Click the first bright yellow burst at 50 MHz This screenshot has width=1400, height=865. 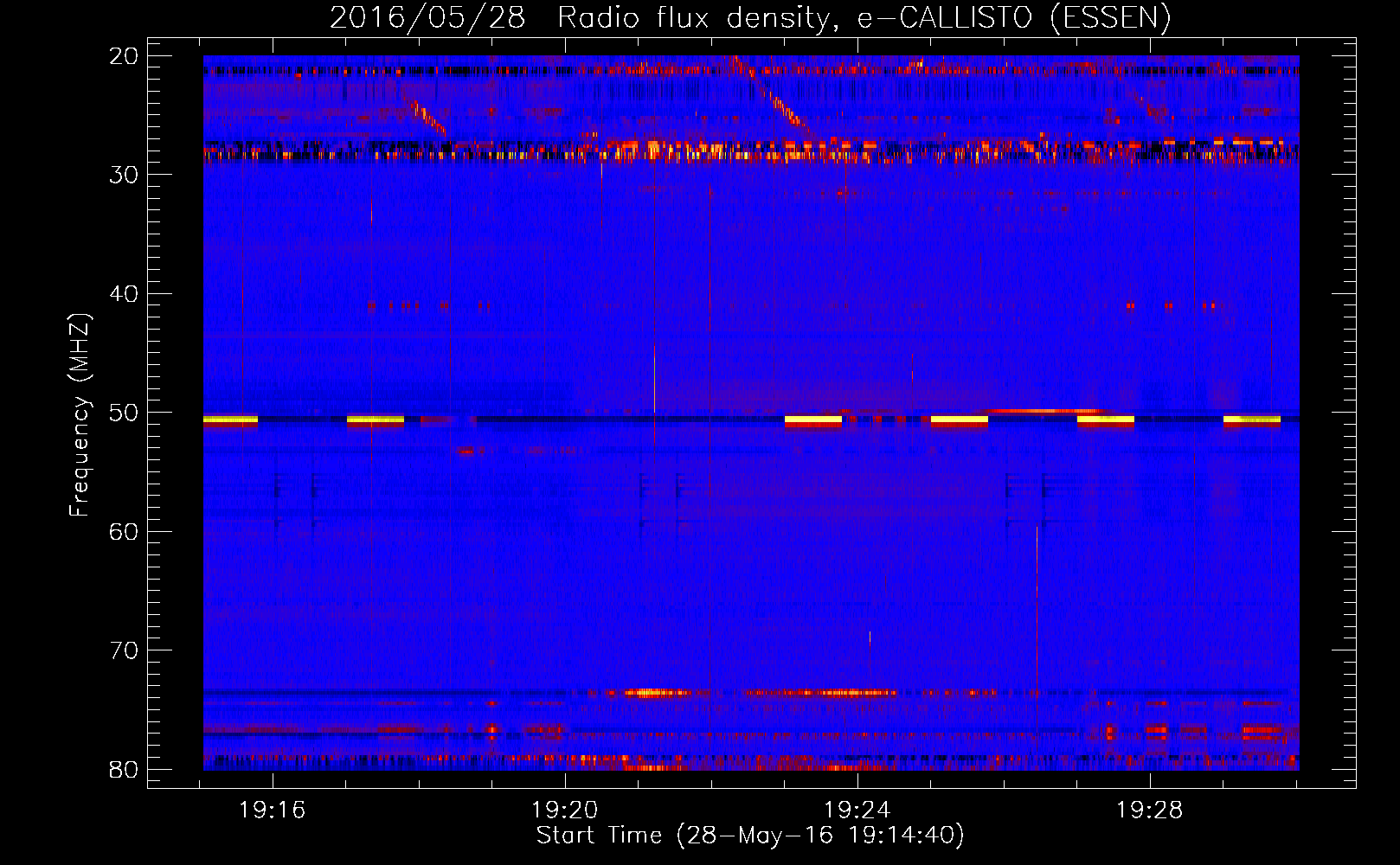point(230,420)
